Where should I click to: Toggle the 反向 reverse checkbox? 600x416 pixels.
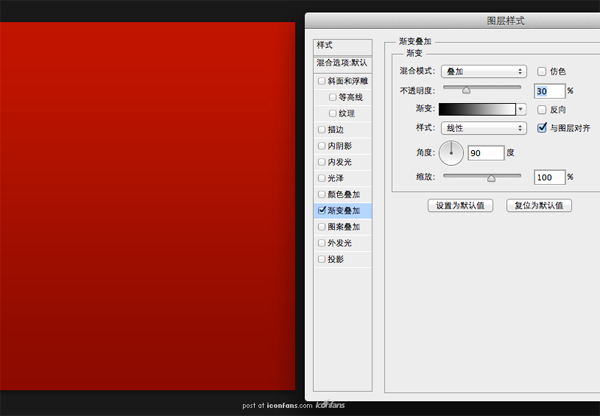click(541, 110)
